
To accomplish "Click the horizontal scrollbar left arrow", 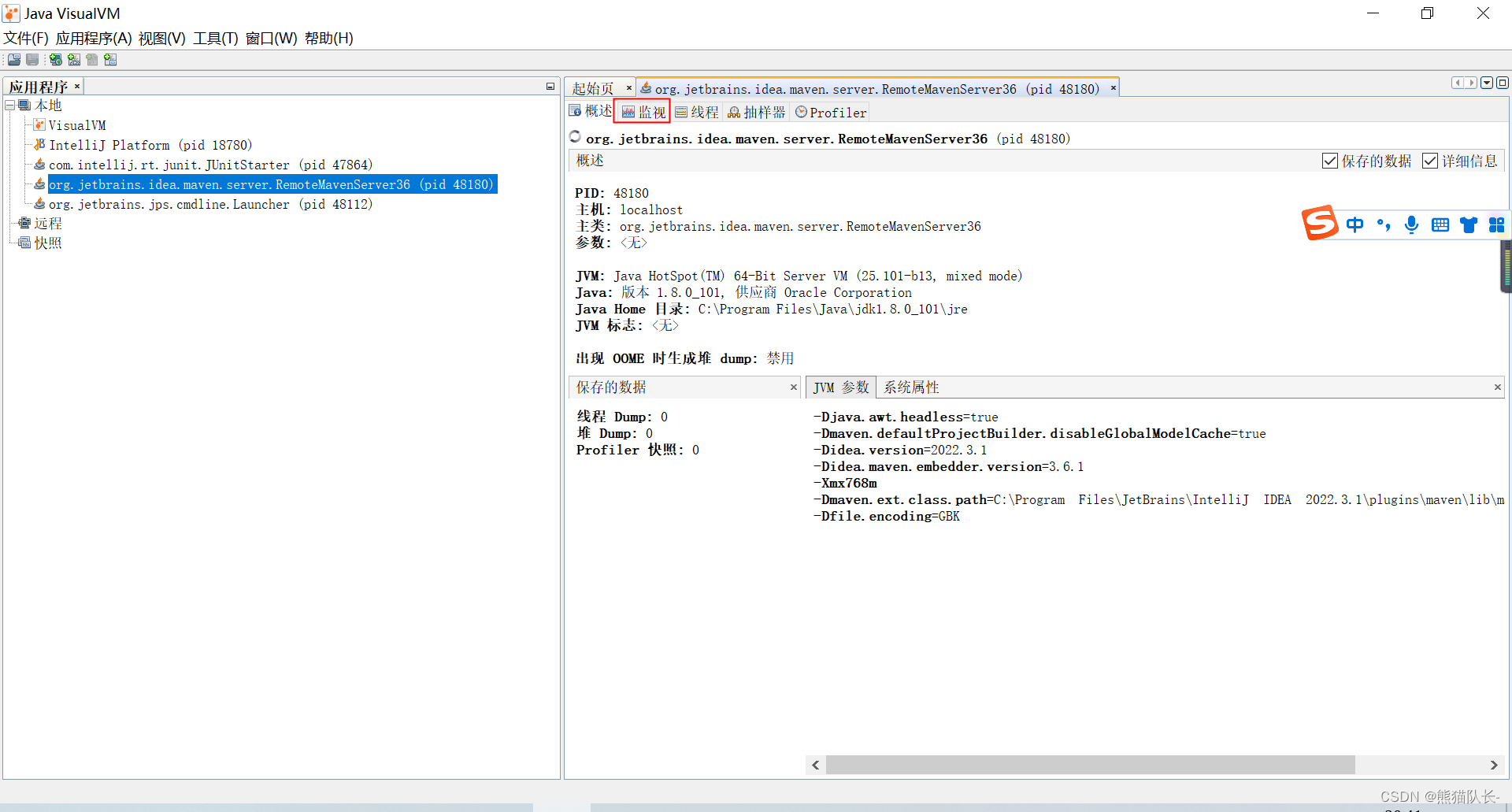I will 816,765.
